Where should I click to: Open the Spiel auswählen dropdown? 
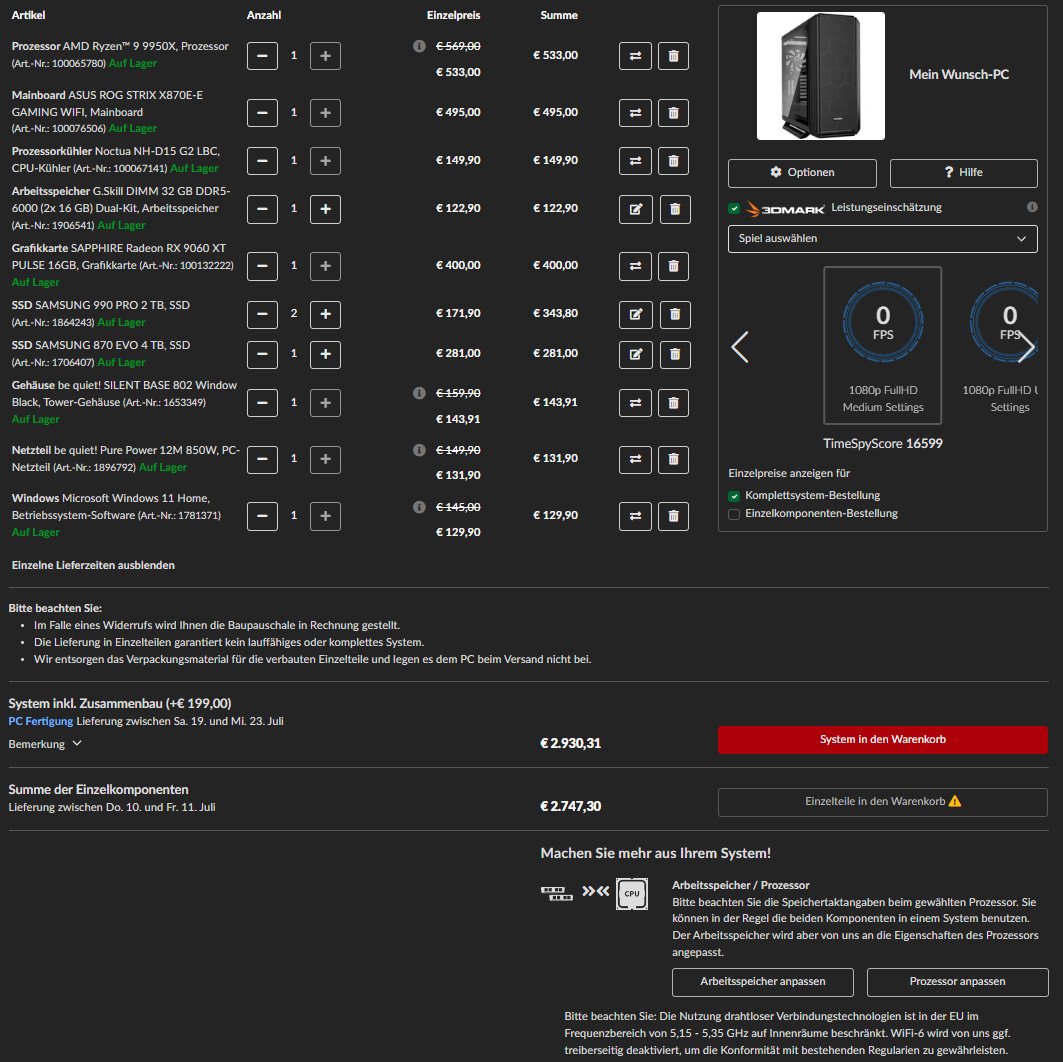[882, 239]
